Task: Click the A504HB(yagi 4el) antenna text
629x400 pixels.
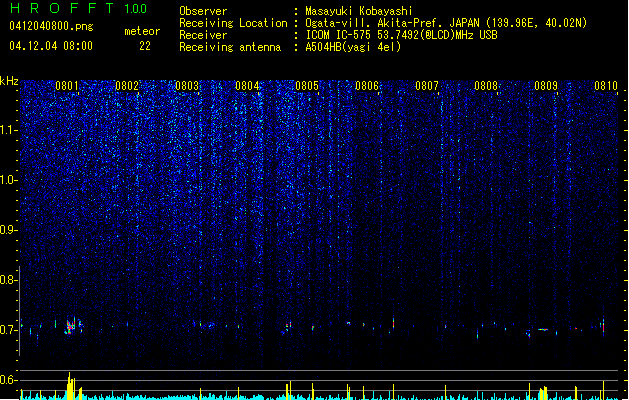Action: point(353,47)
